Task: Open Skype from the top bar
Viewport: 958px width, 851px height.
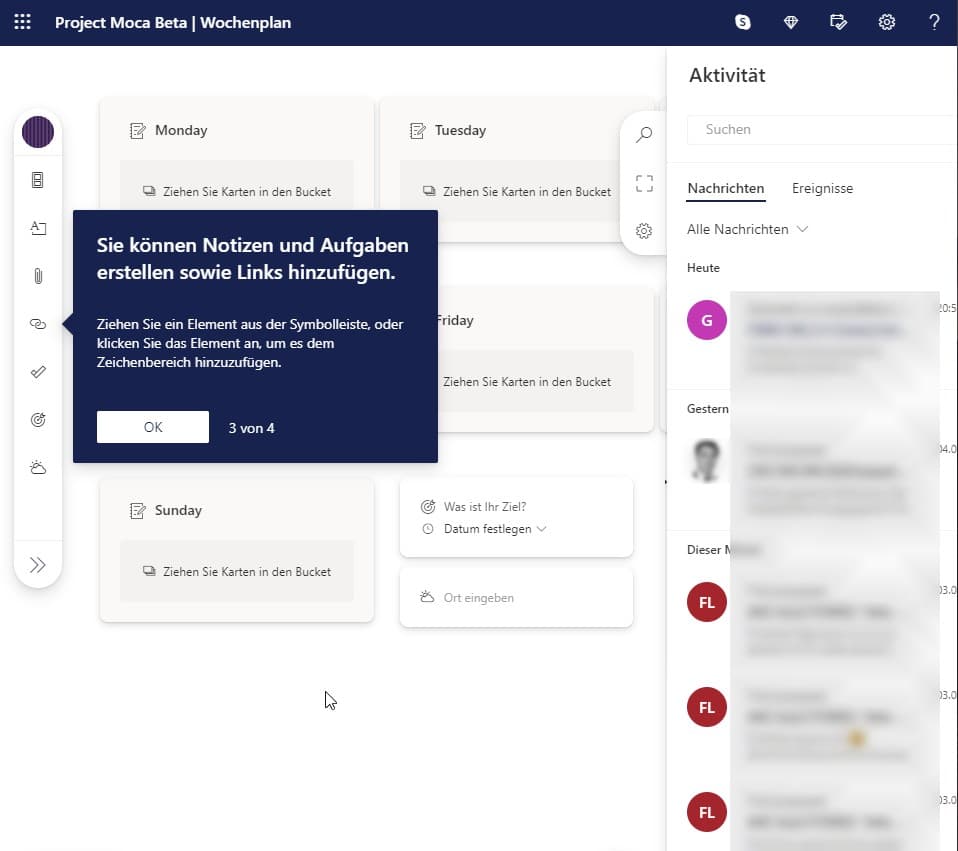Action: [742, 21]
